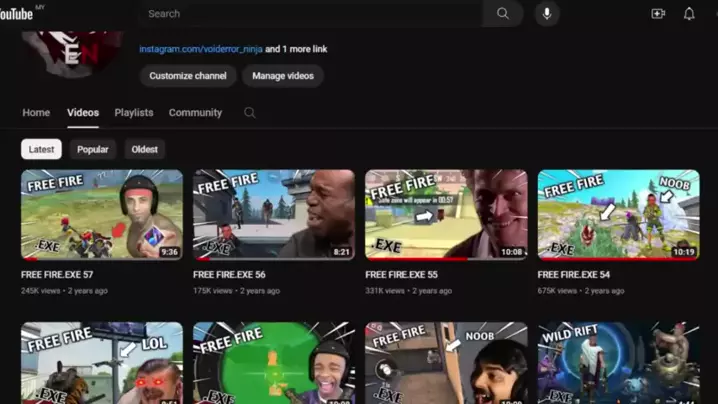Switch to the Playlists tab

(x=134, y=113)
